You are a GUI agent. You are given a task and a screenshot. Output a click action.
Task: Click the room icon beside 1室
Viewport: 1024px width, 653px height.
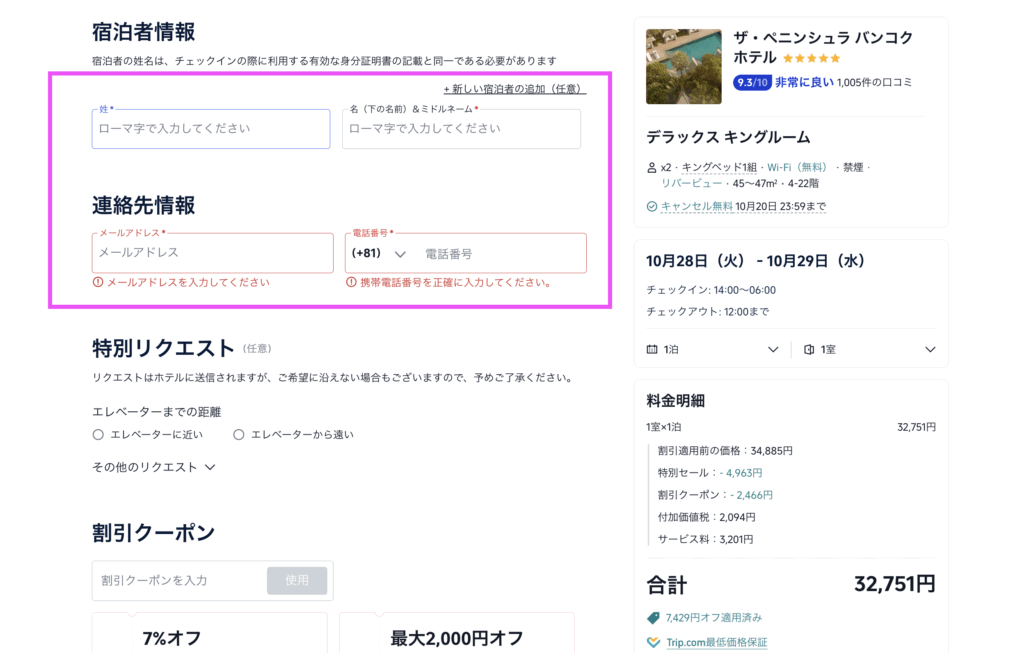tap(809, 350)
